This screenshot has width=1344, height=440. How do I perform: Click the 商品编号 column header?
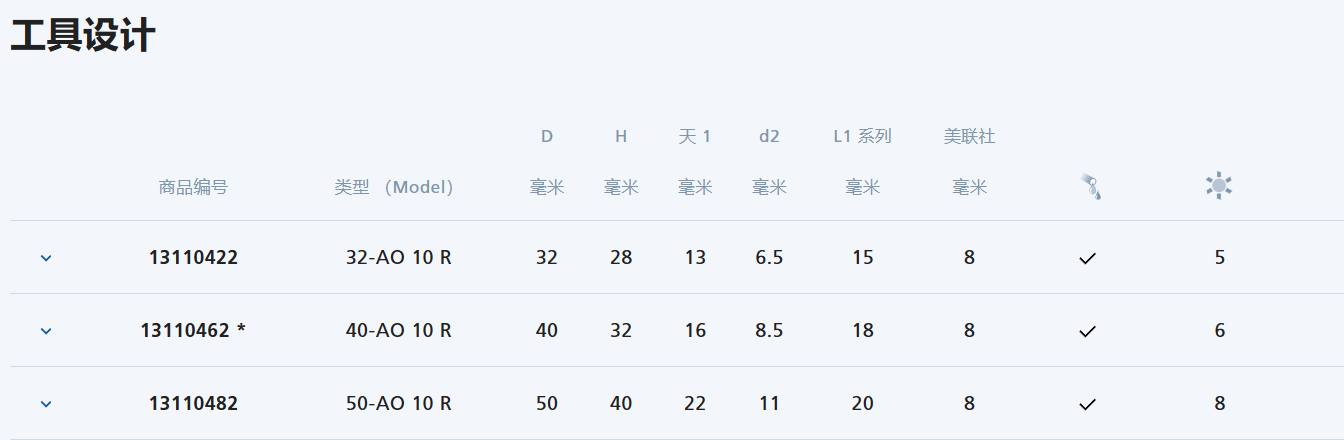[x=193, y=187]
